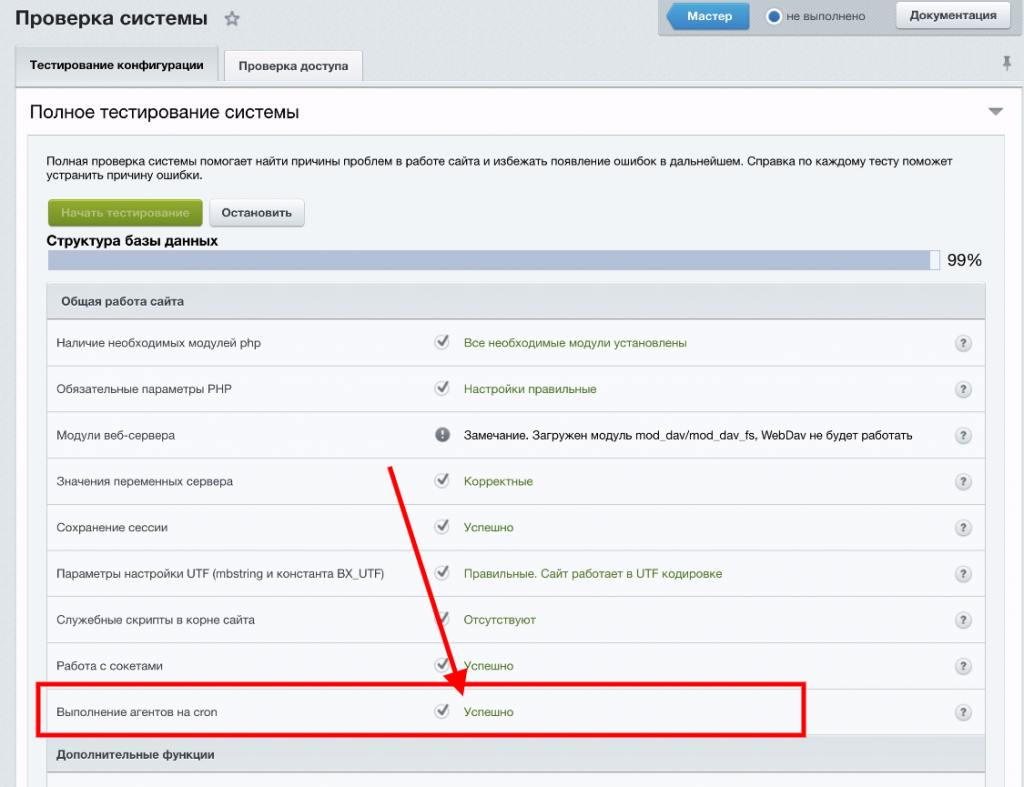
Task: Open help icon for required PHP parameters
Action: [963, 389]
